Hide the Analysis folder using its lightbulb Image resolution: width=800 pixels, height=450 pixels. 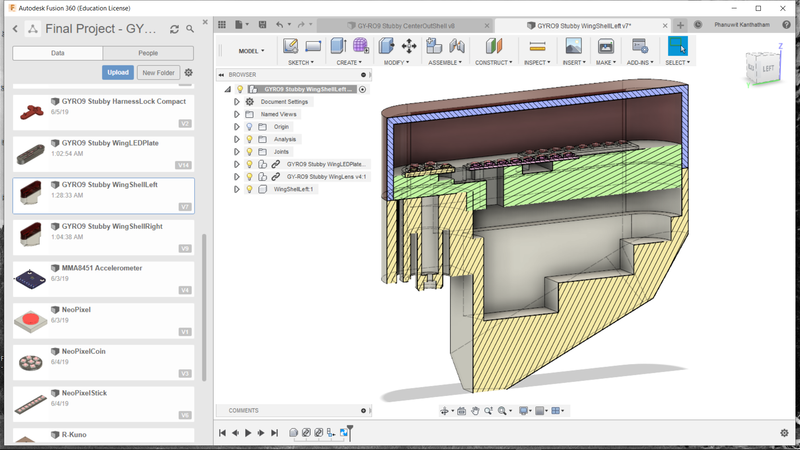click(x=249, y=139)
